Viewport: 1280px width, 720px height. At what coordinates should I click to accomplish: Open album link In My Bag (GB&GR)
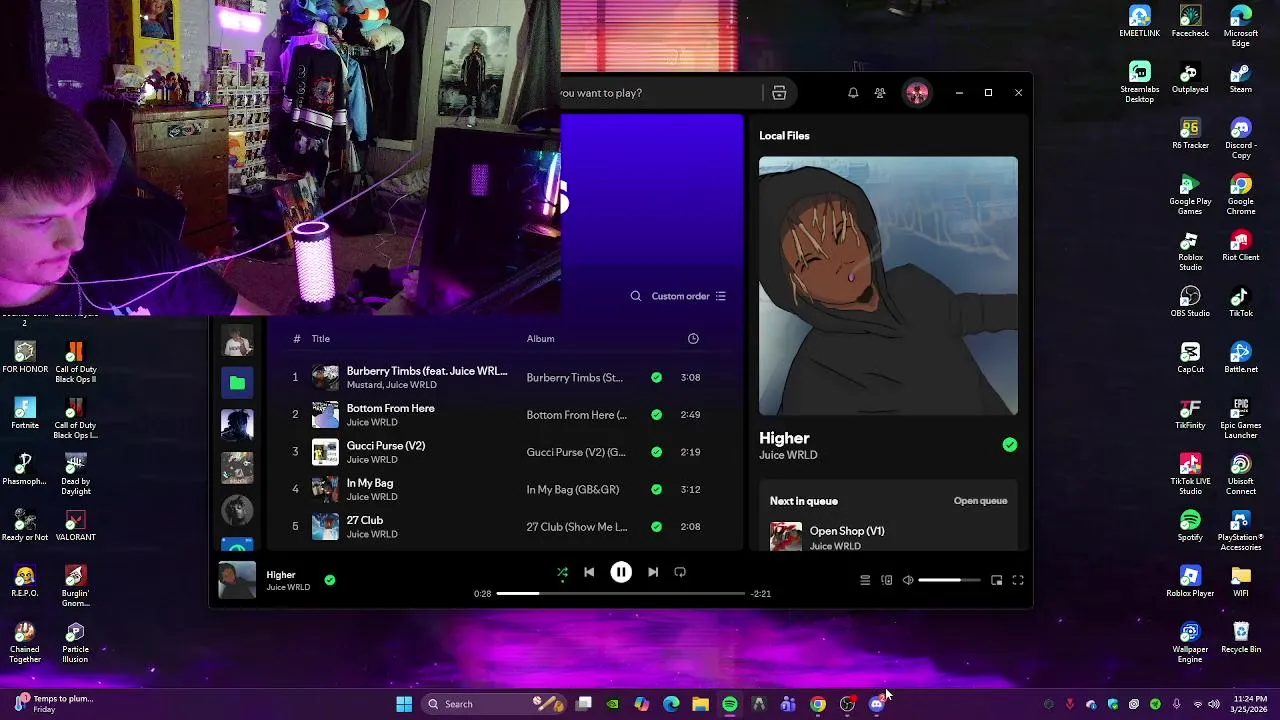pyautogui.click(x=573, y=489)
